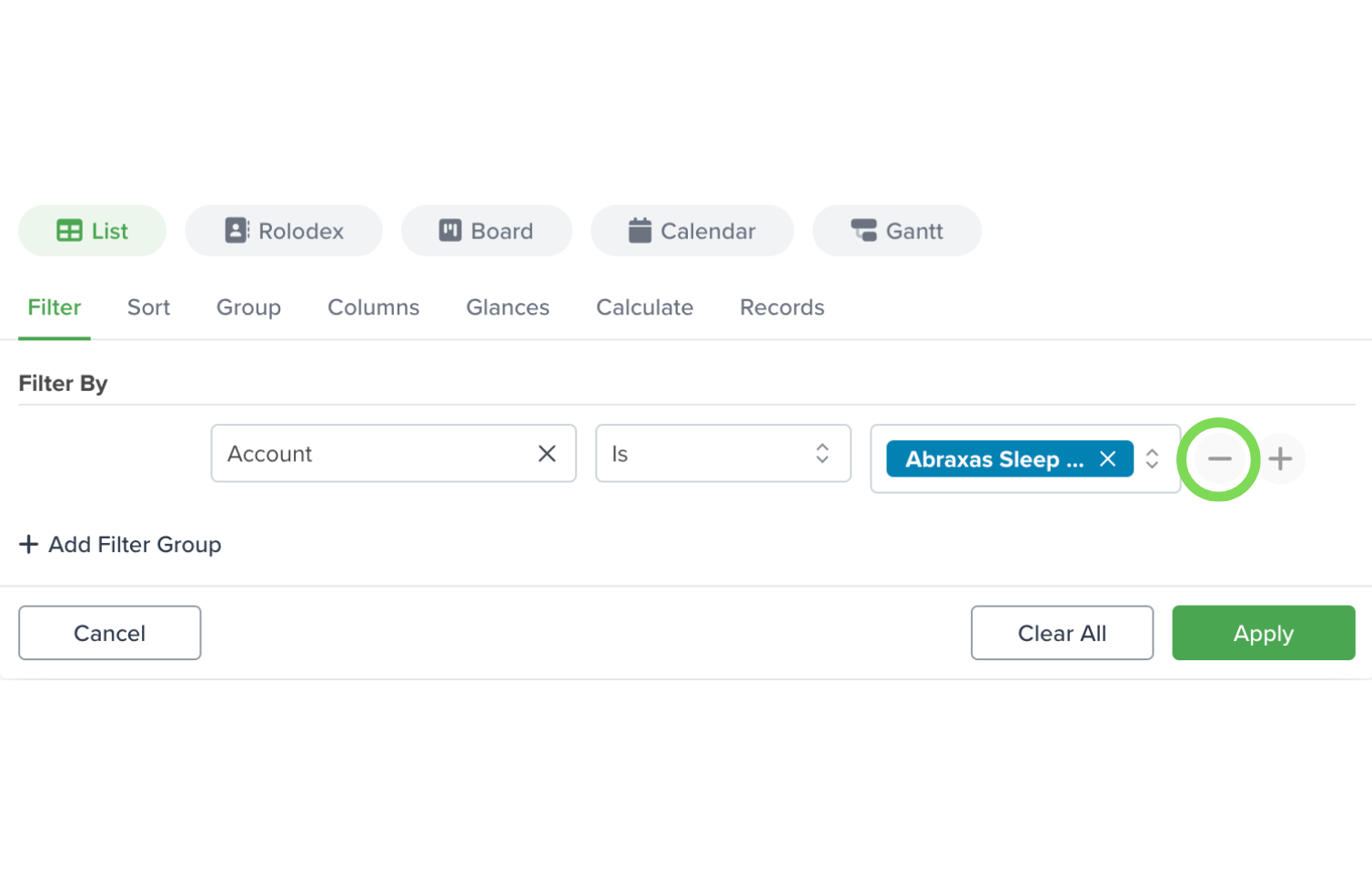Viewport: 1372px width, 873px height.
Task: Go to the Columns tab
Action: (x=373, y=307)
